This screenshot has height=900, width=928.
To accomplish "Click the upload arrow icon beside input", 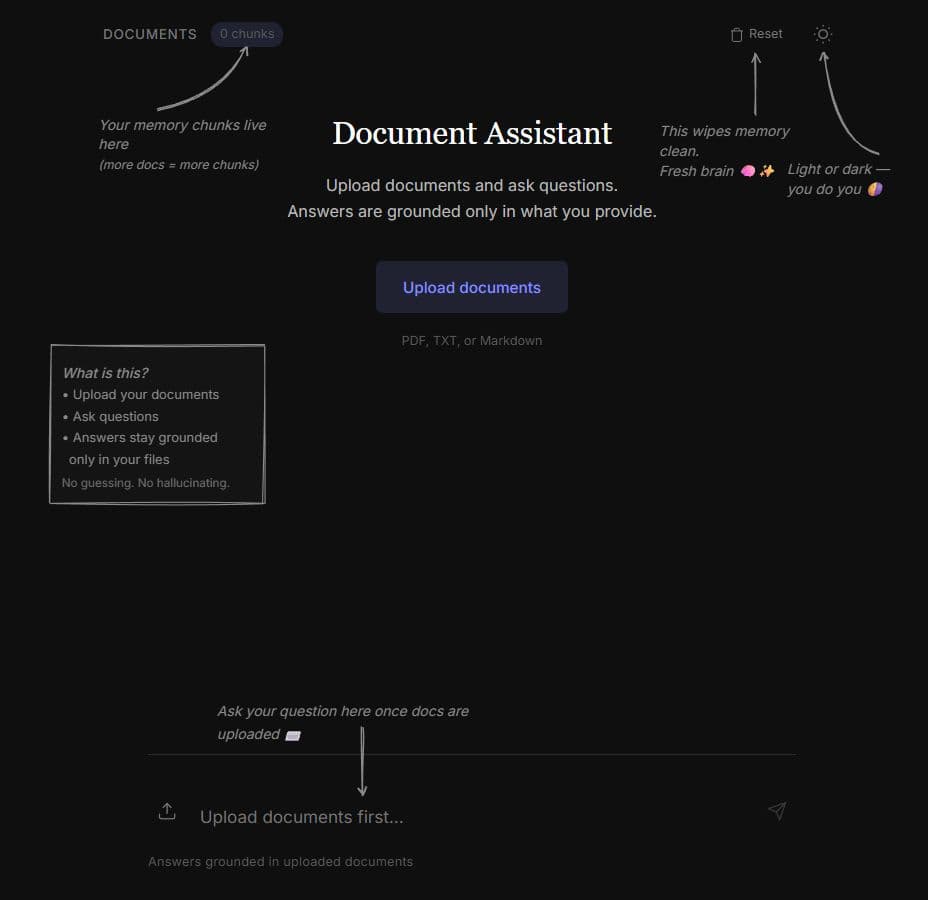I will [x=167, y=812].
